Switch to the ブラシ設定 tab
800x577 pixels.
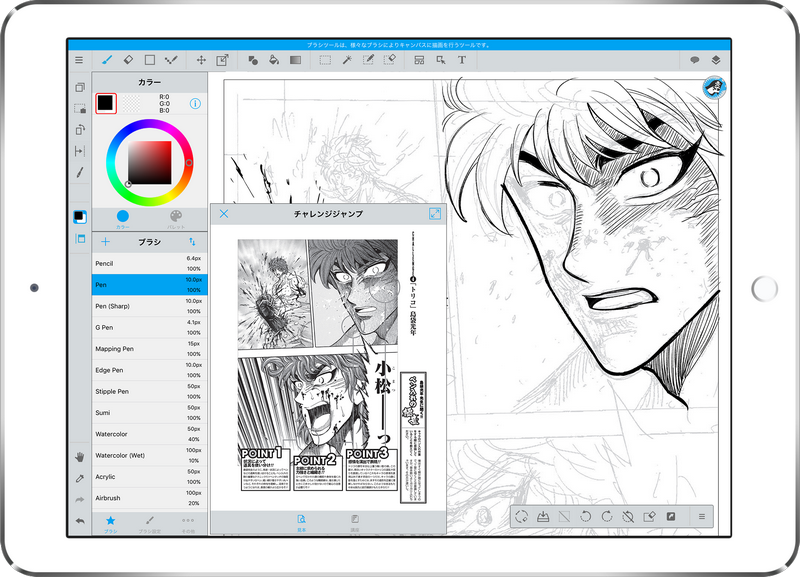pyautogui.click(x=149, y=523)
